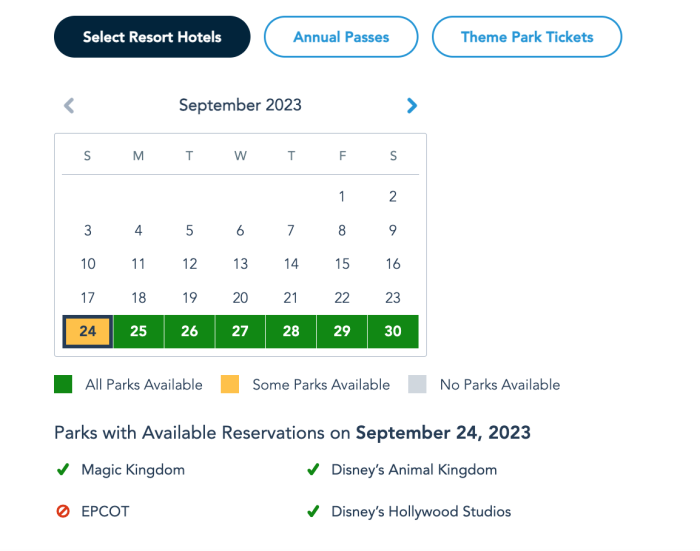Click Disney's Animal Kingdom checkmark
700x551 pixels.
coord(313,469)
